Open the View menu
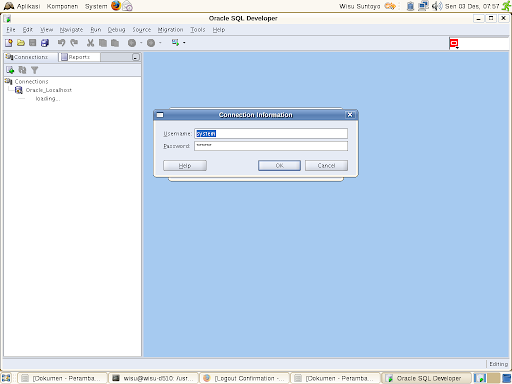 46,30
